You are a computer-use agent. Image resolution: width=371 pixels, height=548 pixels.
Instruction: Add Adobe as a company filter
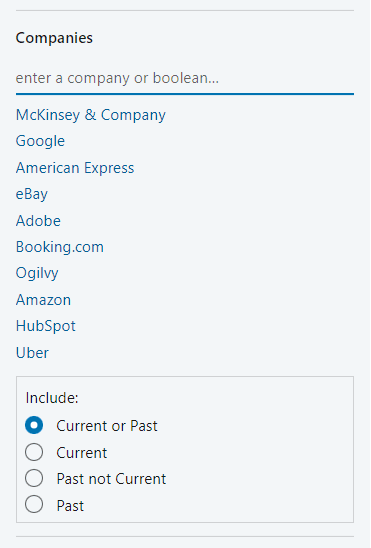tap(38, 221)
